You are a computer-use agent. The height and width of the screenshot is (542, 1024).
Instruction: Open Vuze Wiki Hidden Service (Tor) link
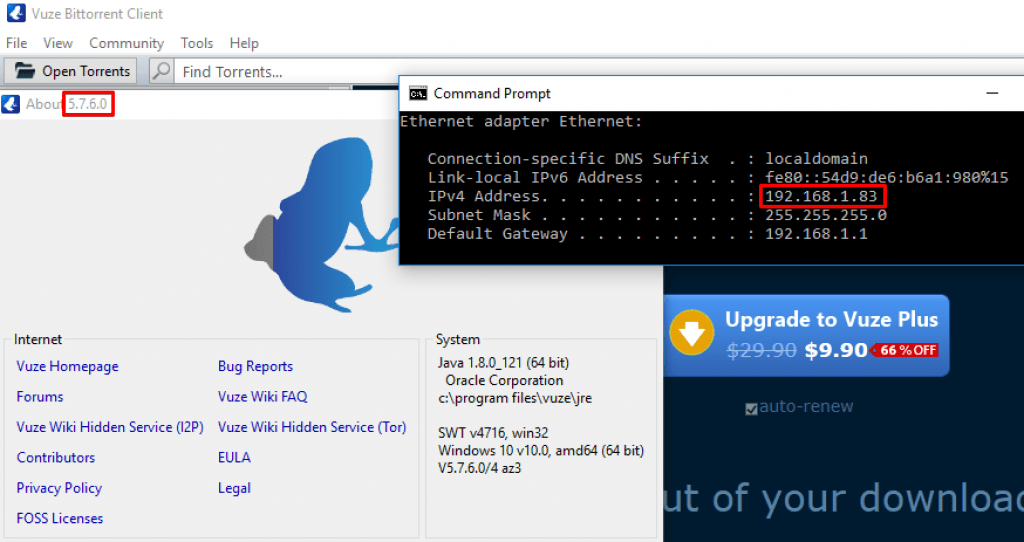312,427
